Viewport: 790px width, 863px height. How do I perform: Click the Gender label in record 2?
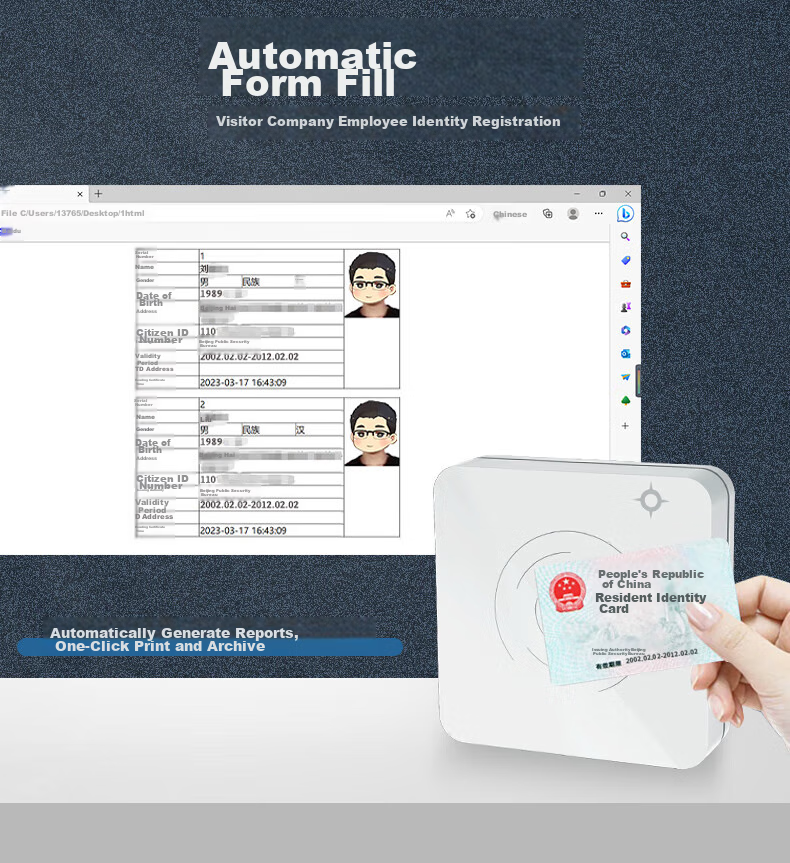[145, 429]
